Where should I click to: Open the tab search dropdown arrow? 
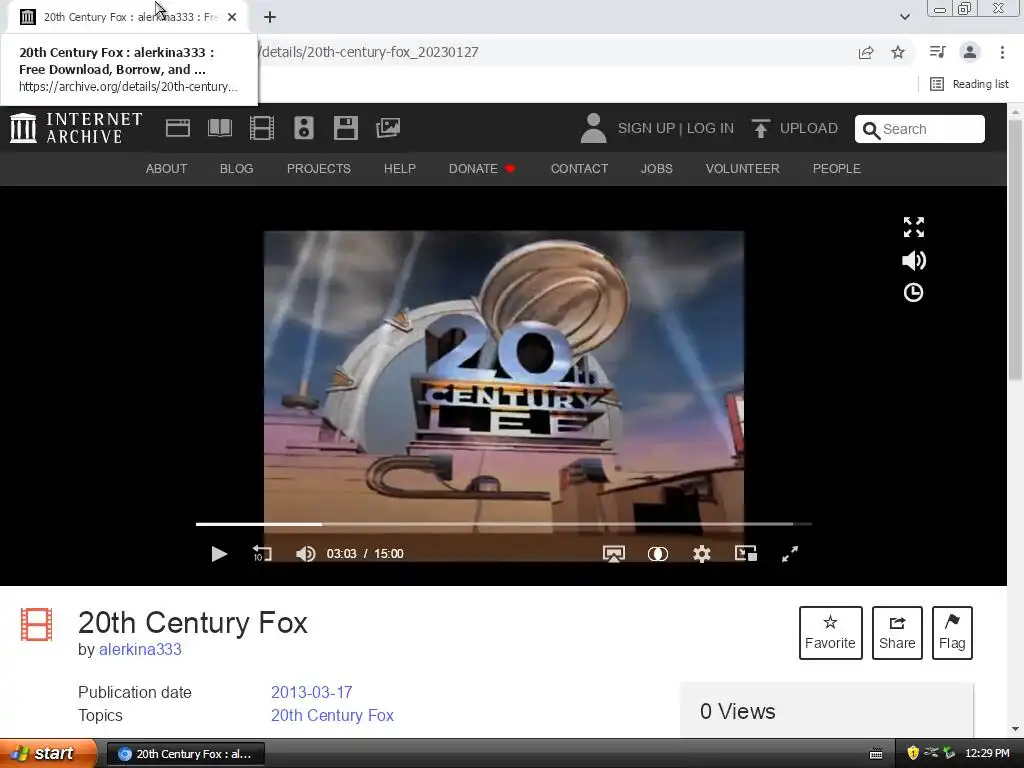(x=904, y=17)
